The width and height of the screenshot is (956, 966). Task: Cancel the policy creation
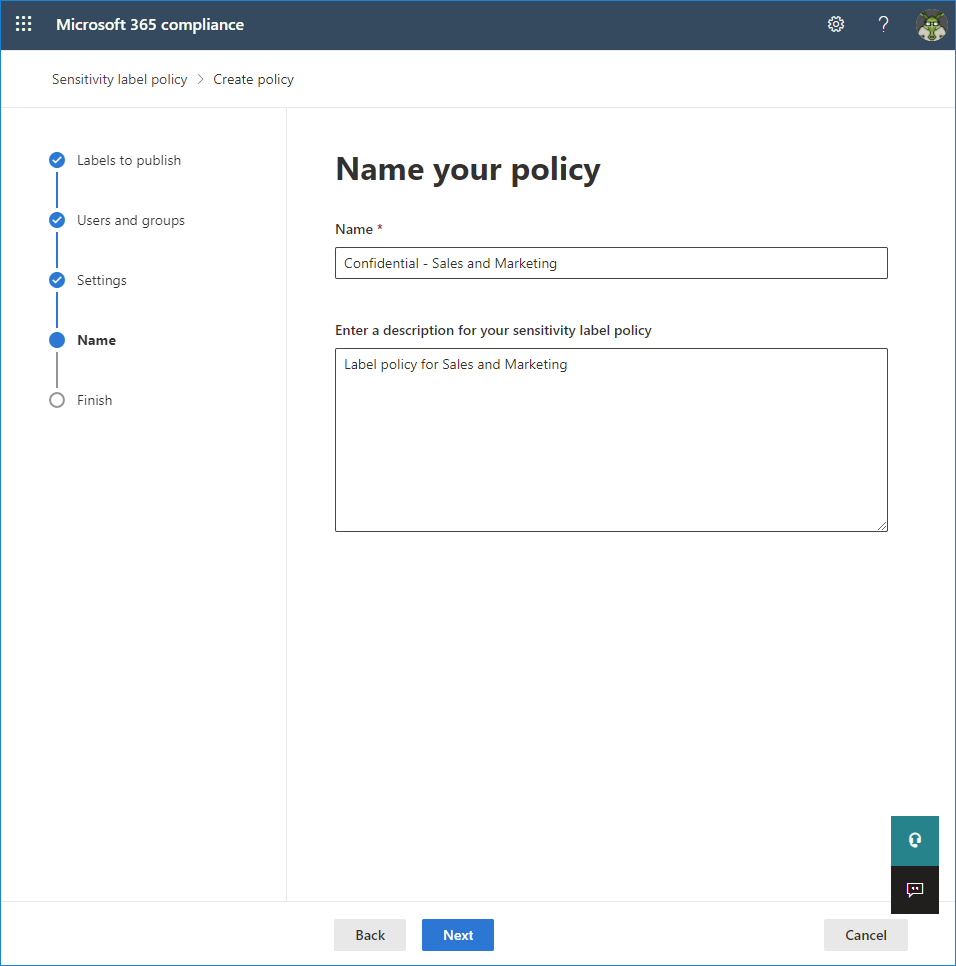pos(865,935)
